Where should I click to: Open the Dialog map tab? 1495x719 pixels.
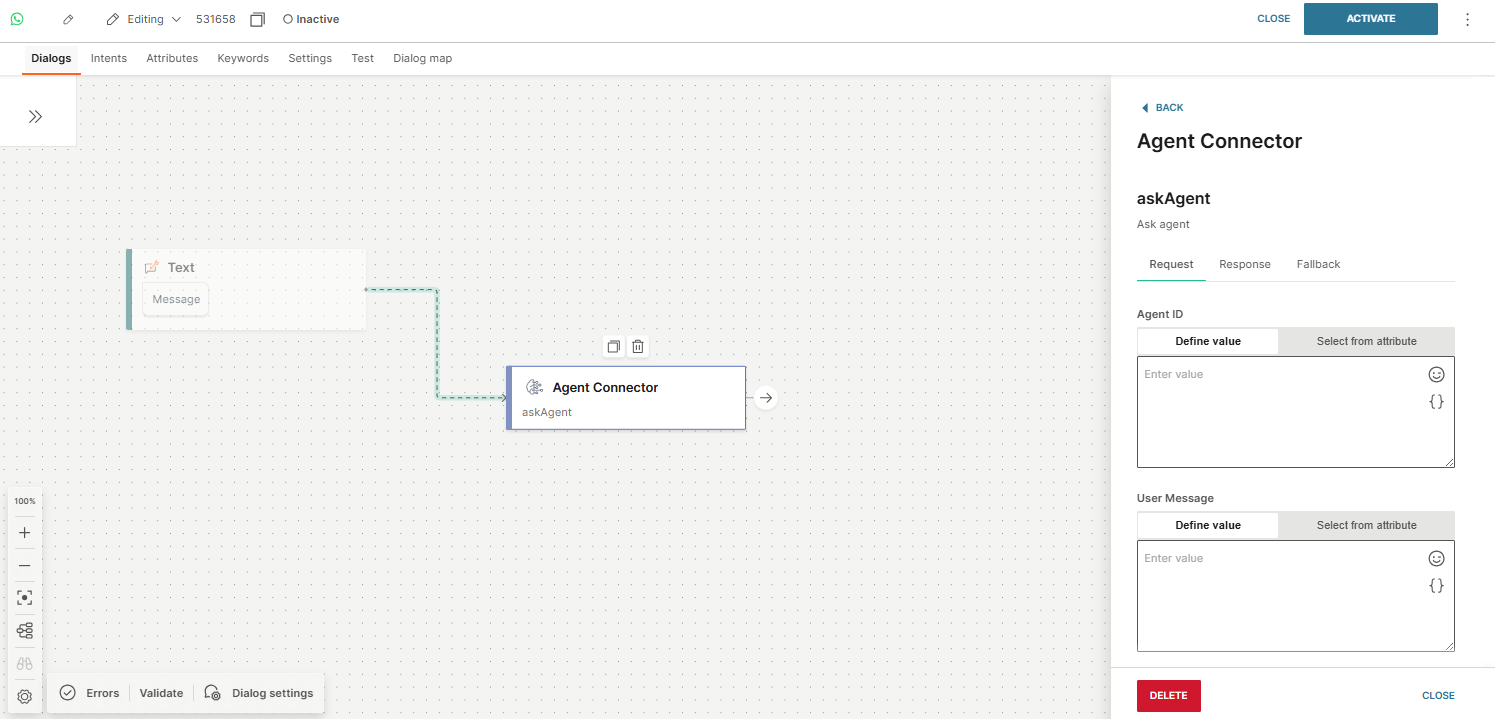click(422, 58)
